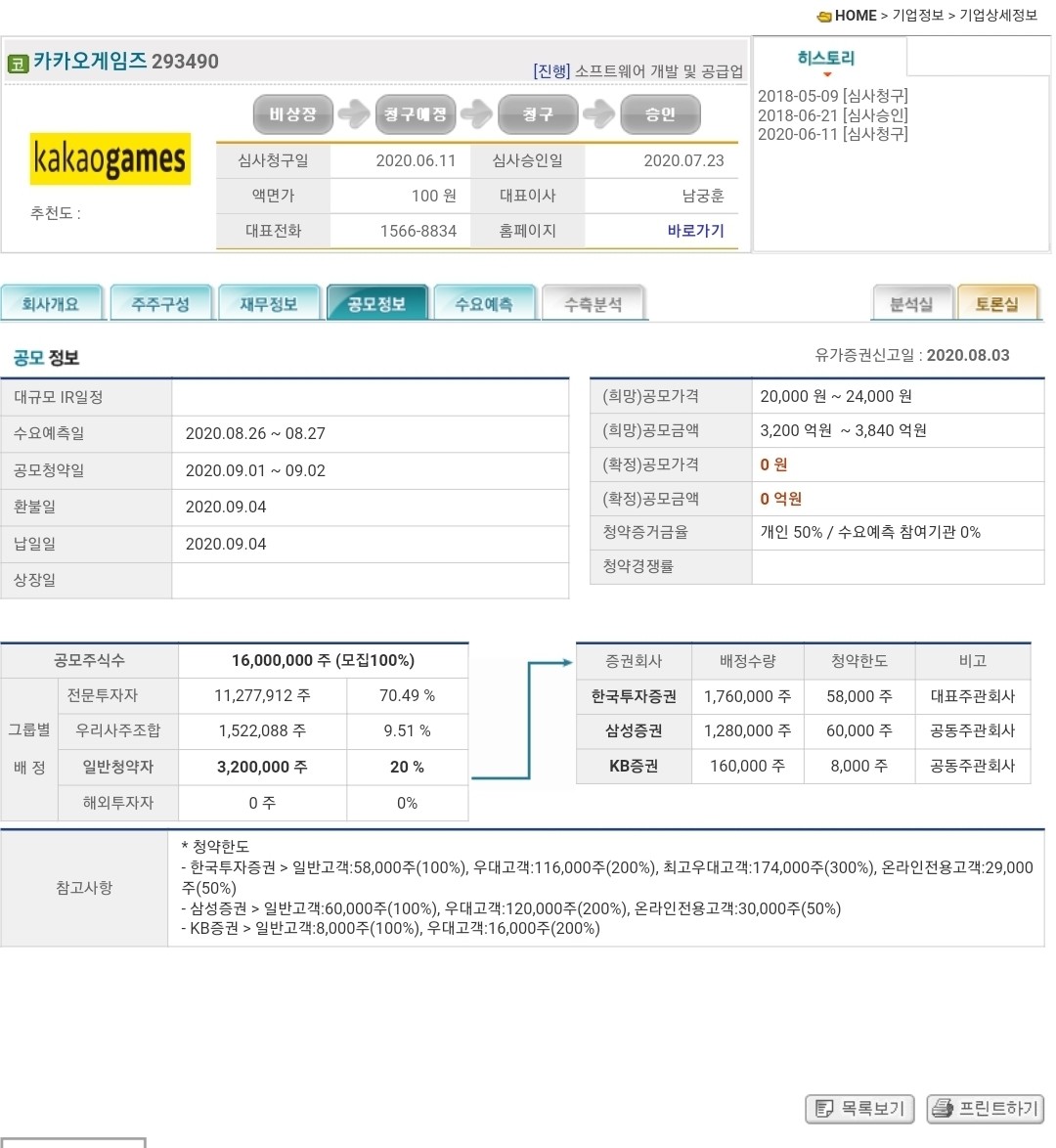Open the 수요예측 tab

point(485,302)
